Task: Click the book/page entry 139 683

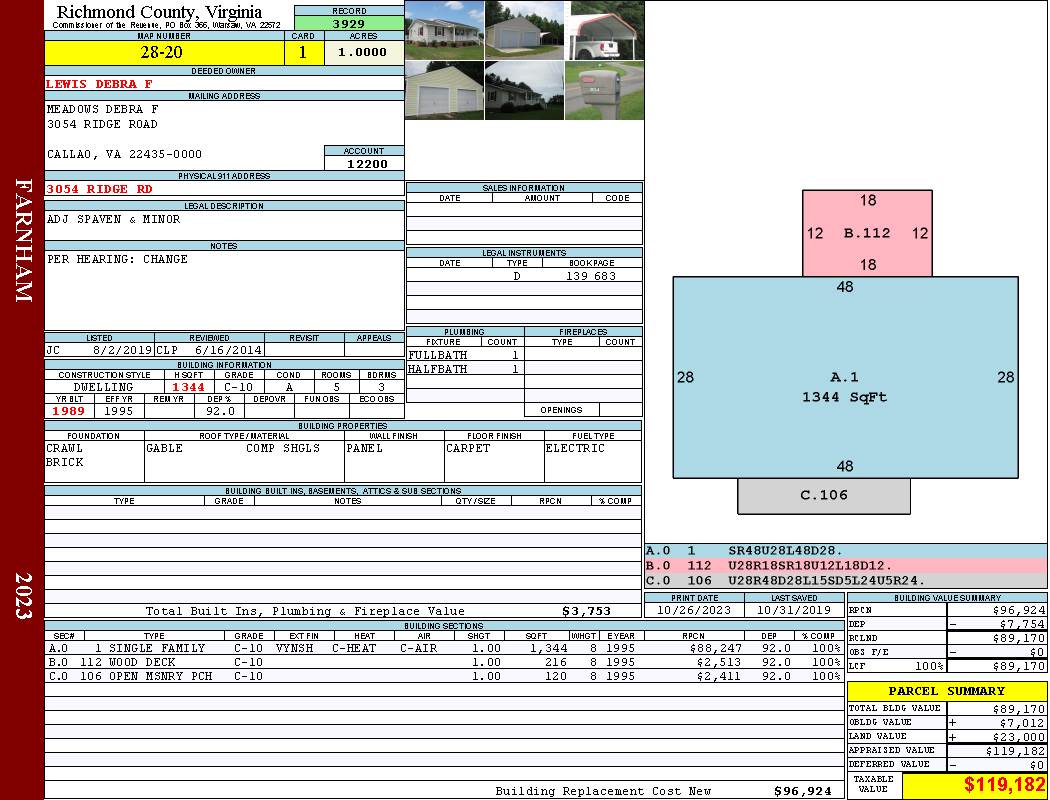Action: [591, 276]
